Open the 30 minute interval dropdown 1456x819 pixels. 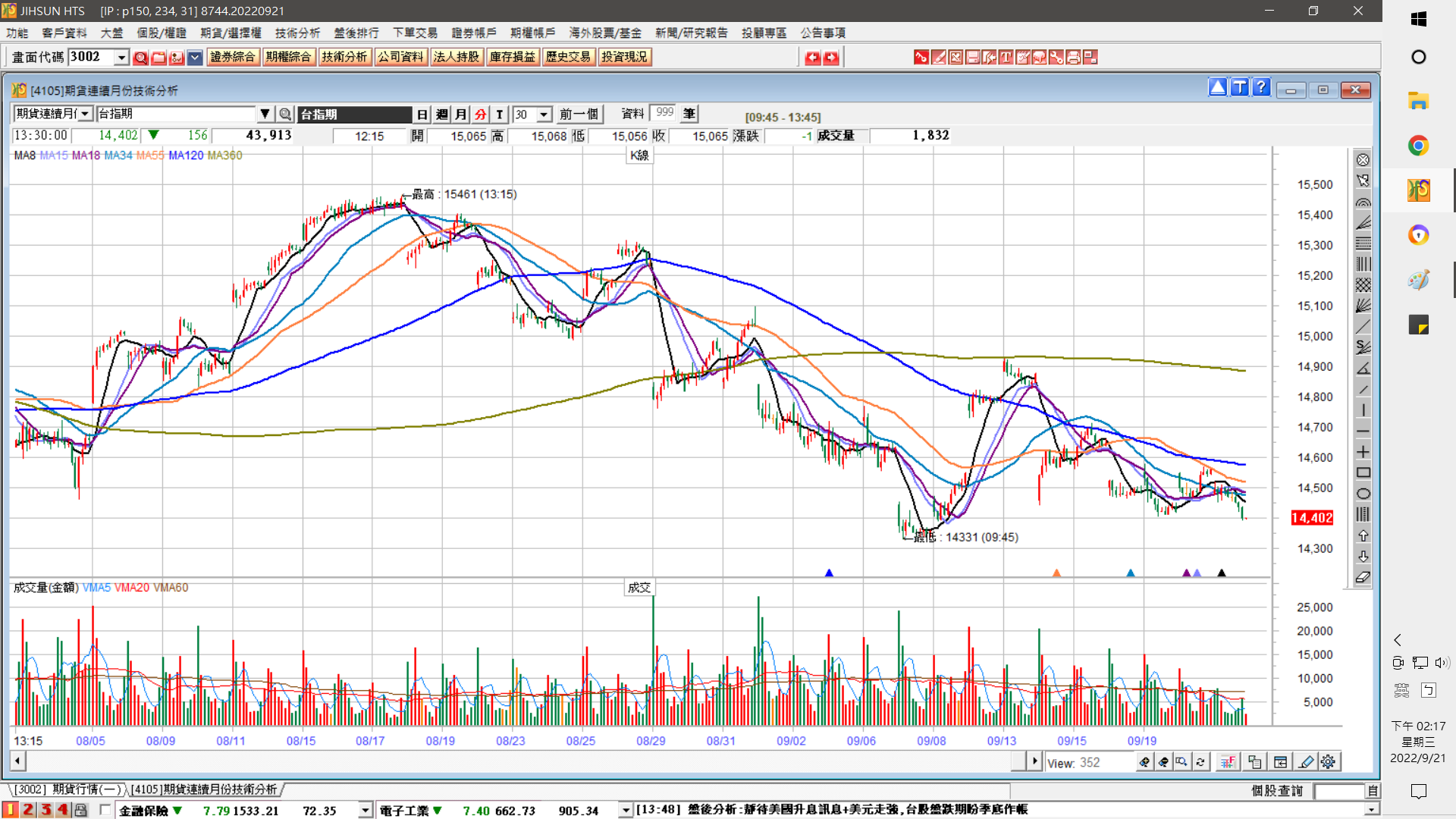pos(544,115)
